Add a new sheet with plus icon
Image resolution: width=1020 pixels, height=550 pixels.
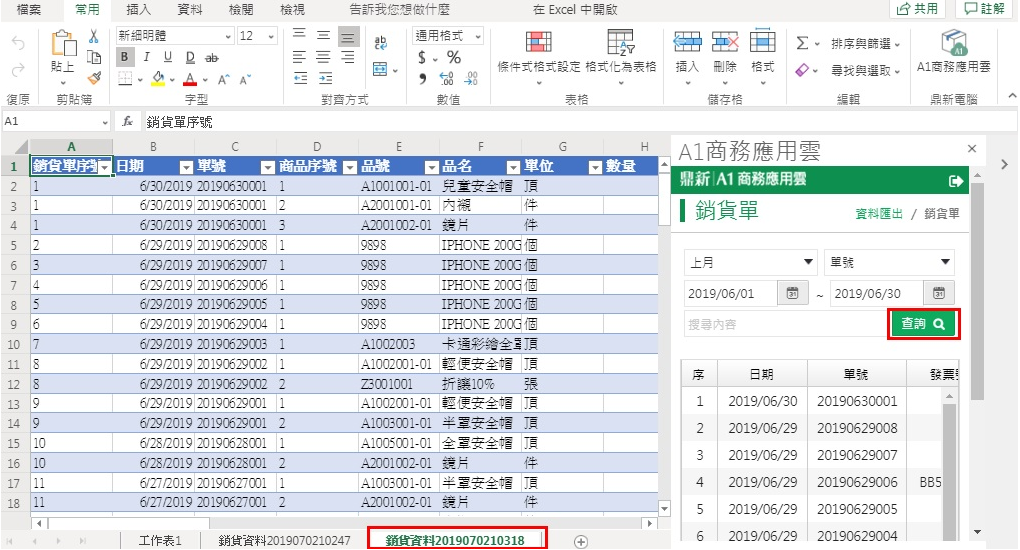point(581,542)
